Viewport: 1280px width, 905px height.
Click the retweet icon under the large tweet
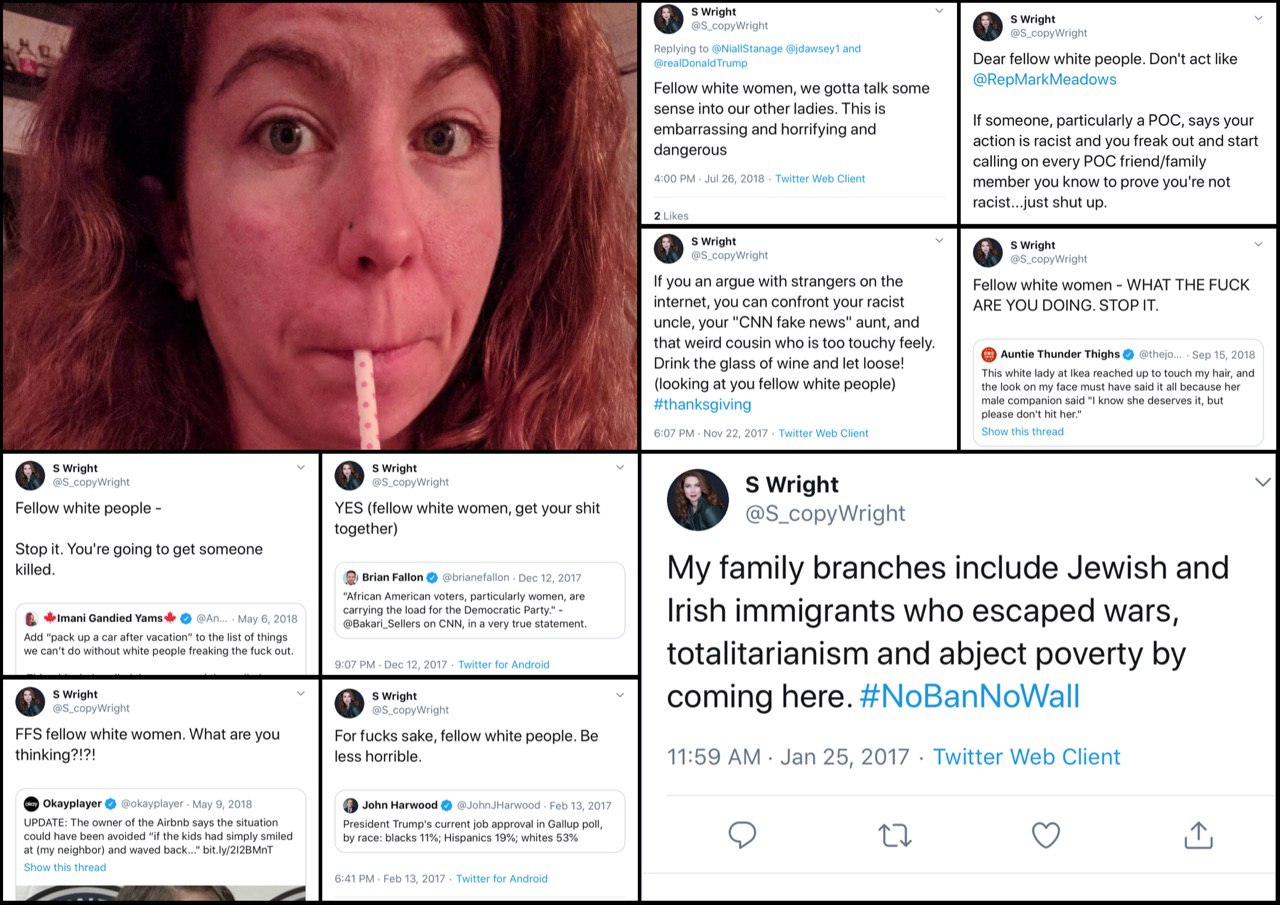[x=894, y=835]
